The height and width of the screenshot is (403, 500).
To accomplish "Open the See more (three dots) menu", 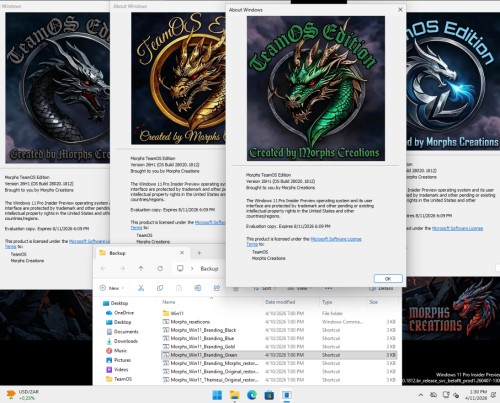I will [x=328, y=288].
